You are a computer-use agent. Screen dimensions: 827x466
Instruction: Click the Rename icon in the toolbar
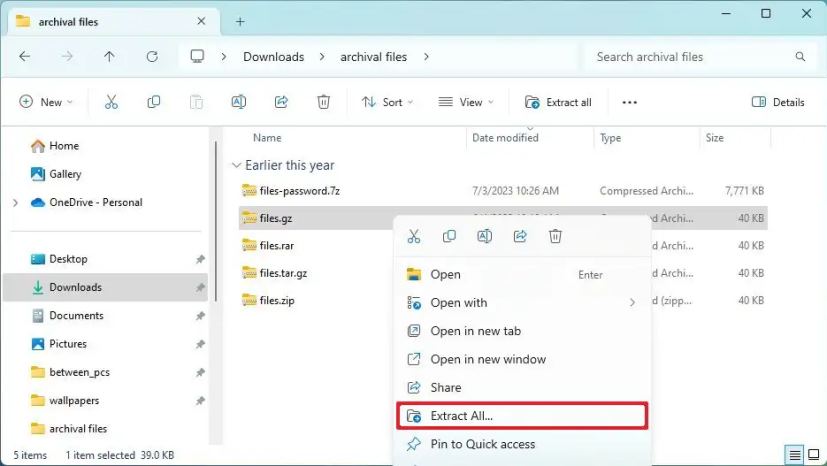coord(239,102)
